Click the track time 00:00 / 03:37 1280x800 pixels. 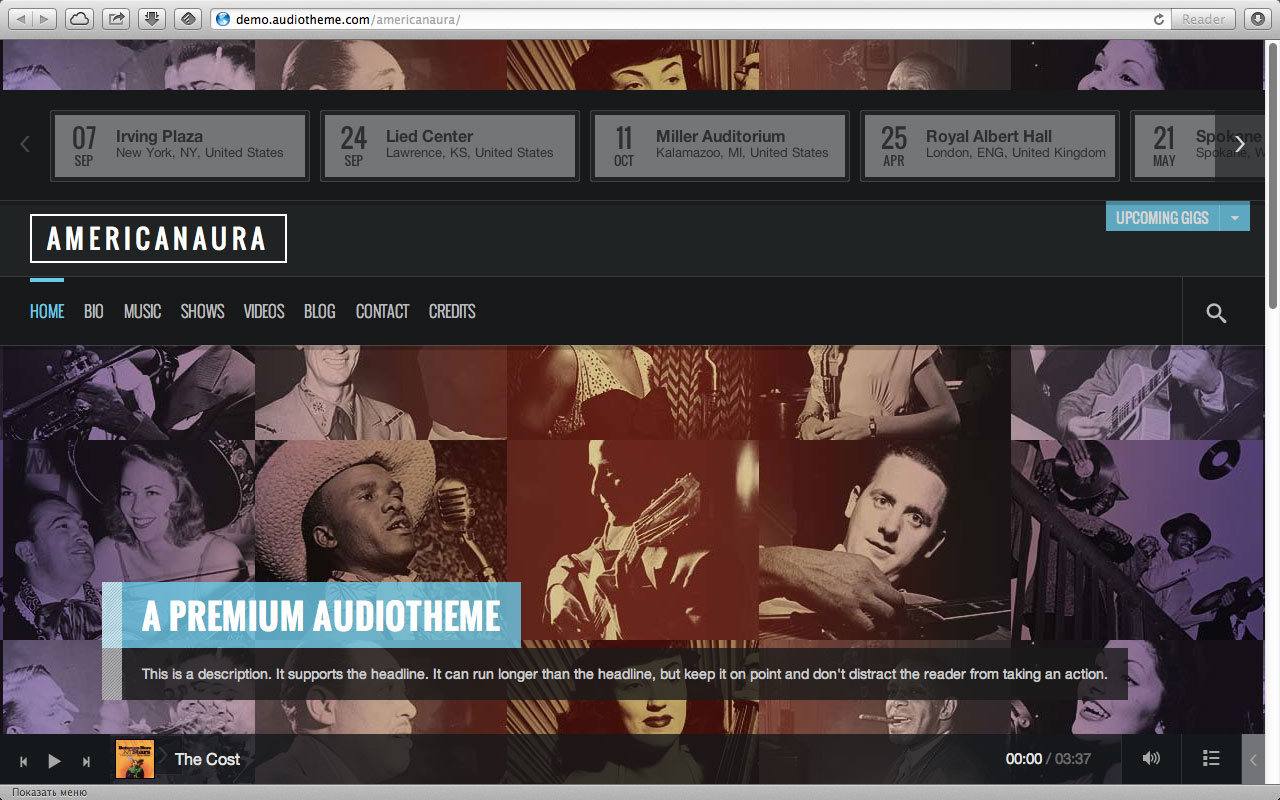(1048, 759)
